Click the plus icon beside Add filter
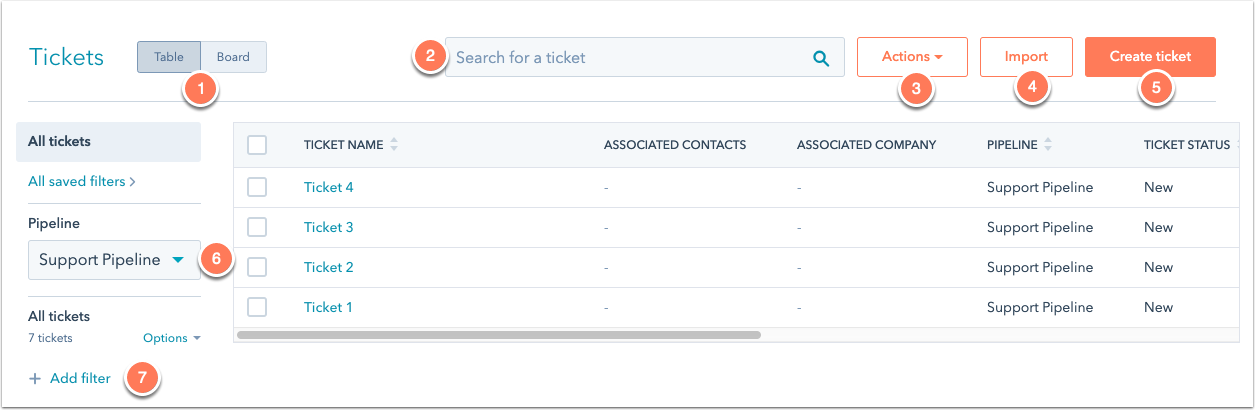Image resolution: width=1255 pixels, height=410 pixels. 35,379
